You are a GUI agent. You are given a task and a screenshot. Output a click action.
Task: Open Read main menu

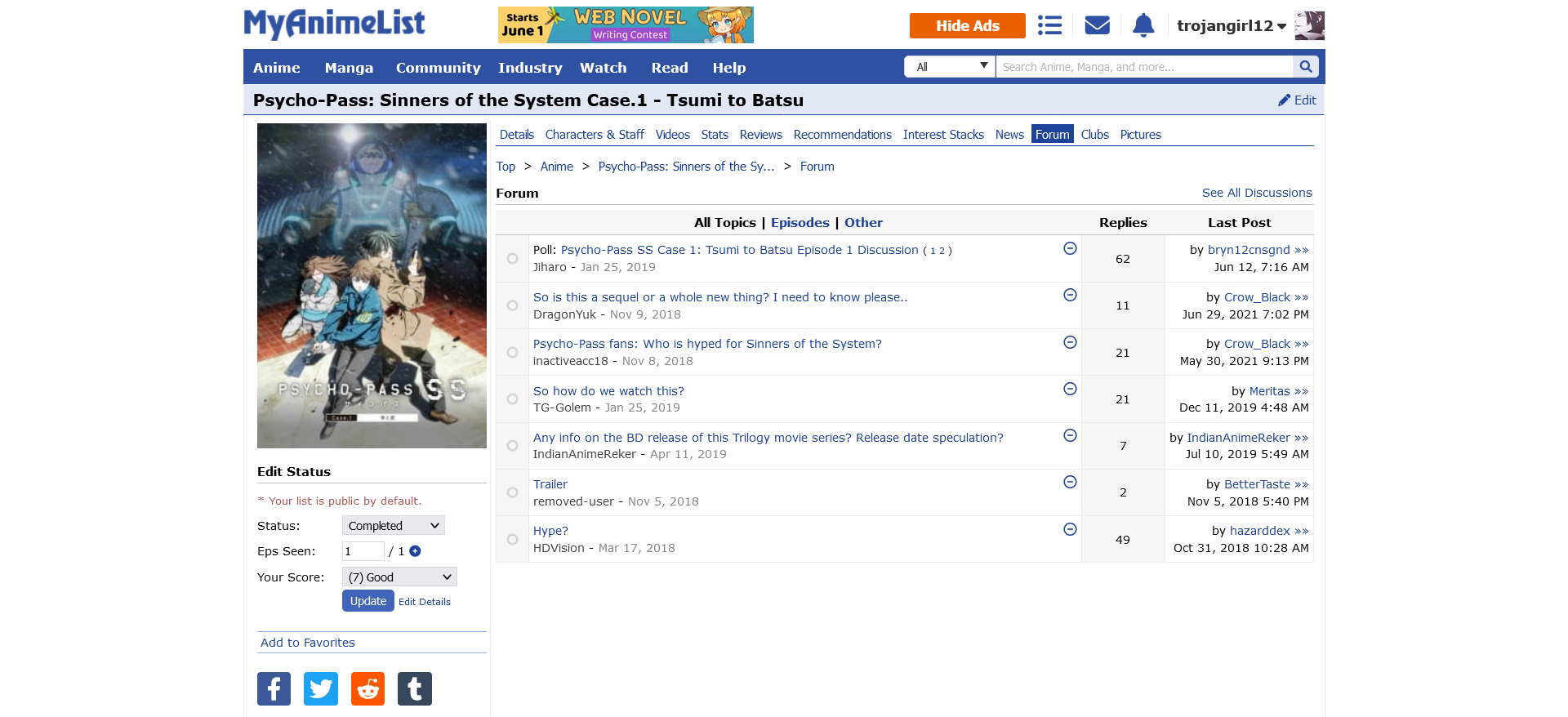[x=670, y=68]
